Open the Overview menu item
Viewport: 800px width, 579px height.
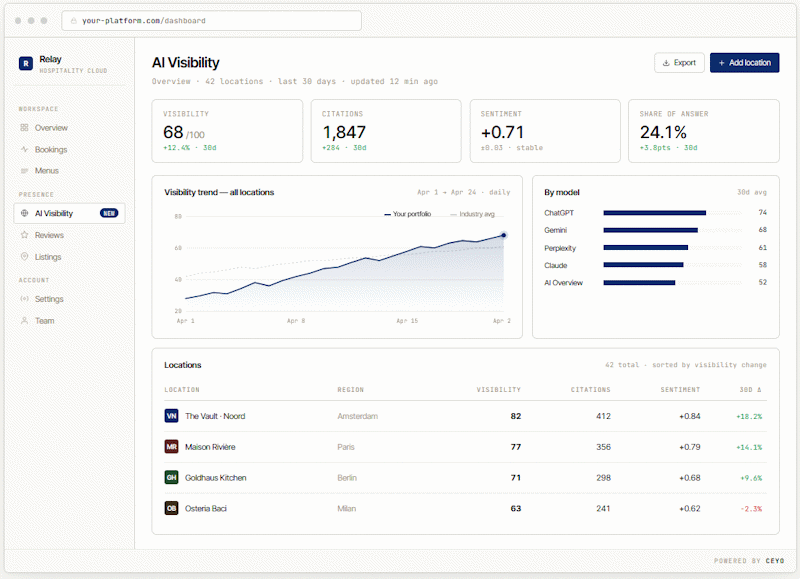click(x=69, y=128)
